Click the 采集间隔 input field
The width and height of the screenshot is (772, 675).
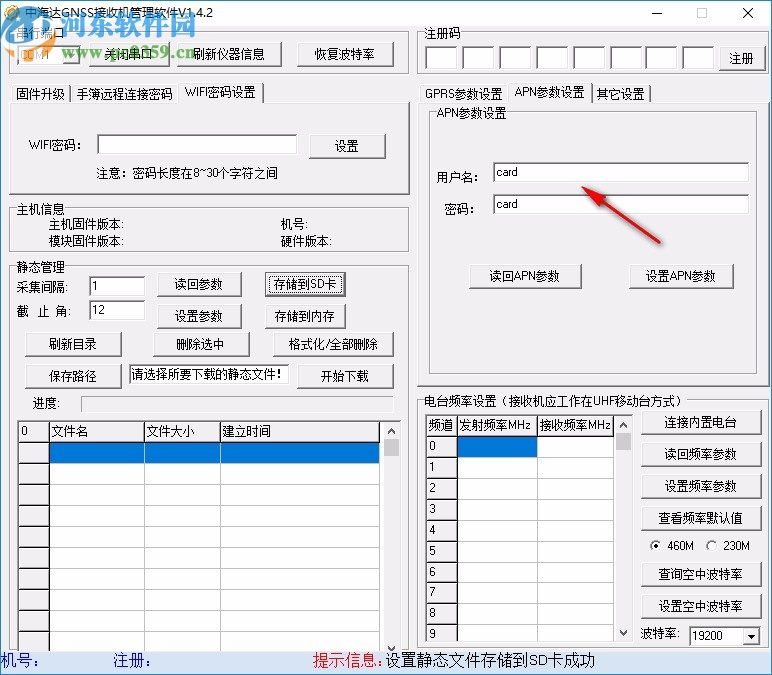tap(117, 286)
